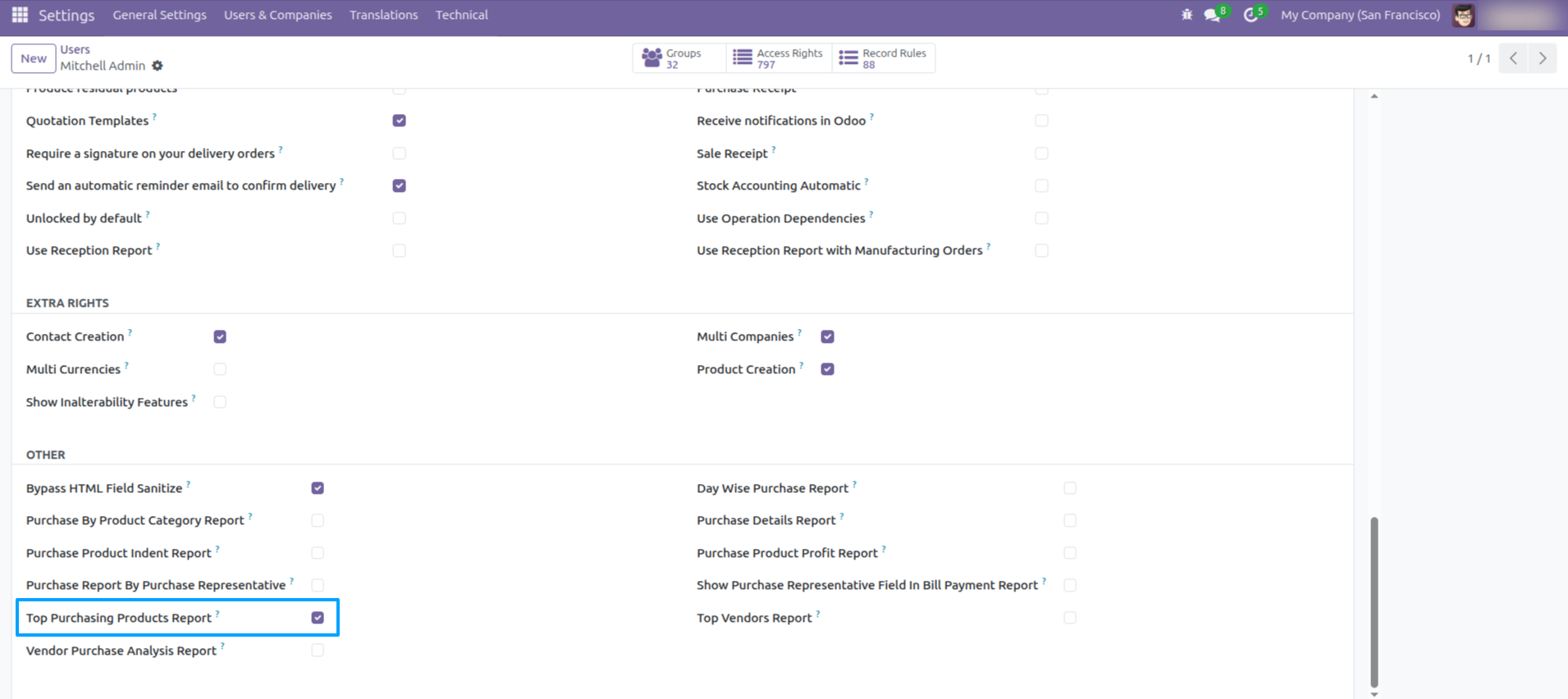Open the conversations chat icon
Image resolution: width=1568 pixels, height=699 pixels.
coord(1212,15)
